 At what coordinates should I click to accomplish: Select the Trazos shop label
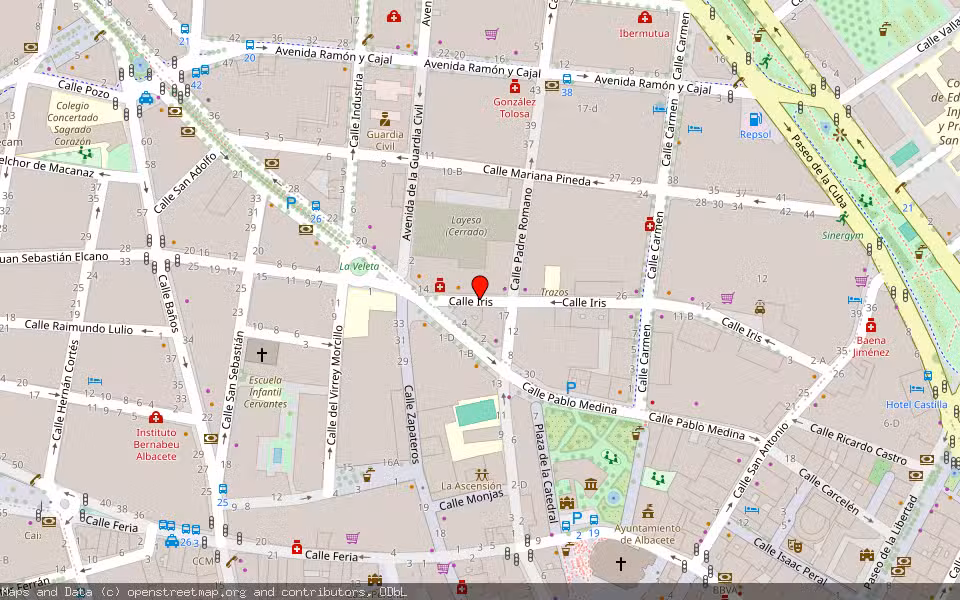(555, 292)
